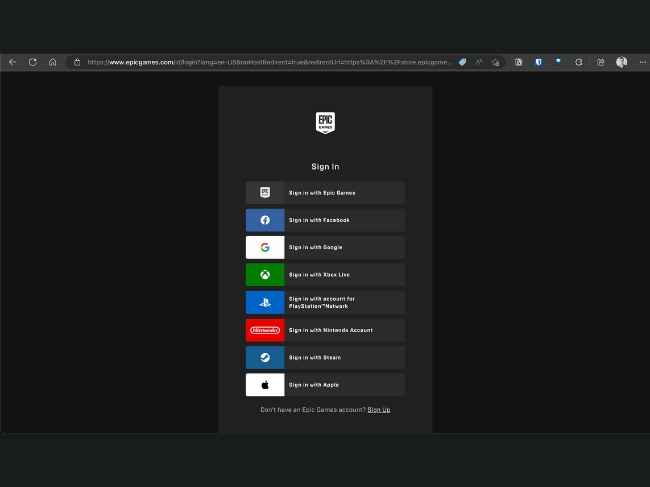The height and width of the screenshot is (487, 650).
Task: Click the collections icon in browser toolbar
Action: (x=600, y=62)
